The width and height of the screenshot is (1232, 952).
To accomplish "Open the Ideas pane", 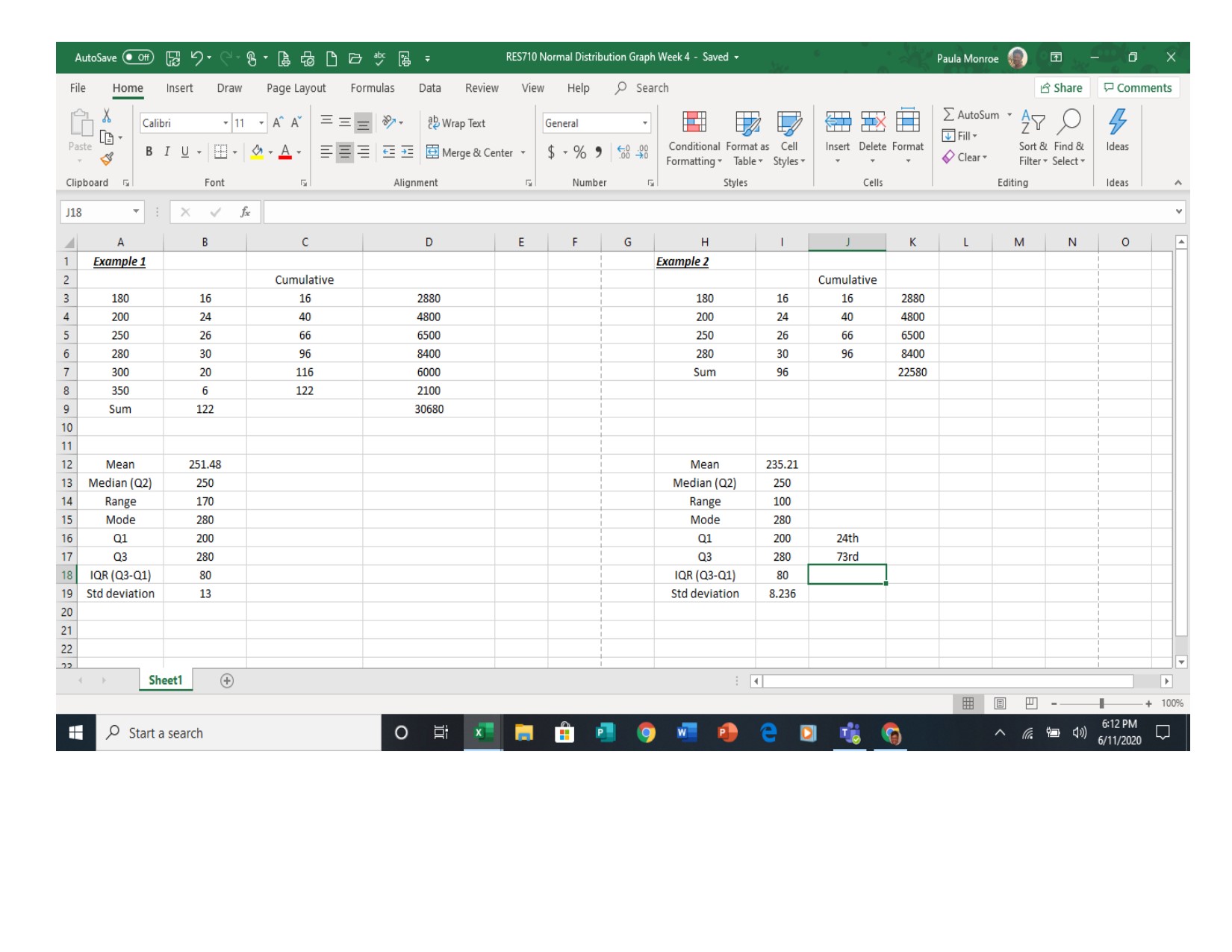I will [1118, 131].
